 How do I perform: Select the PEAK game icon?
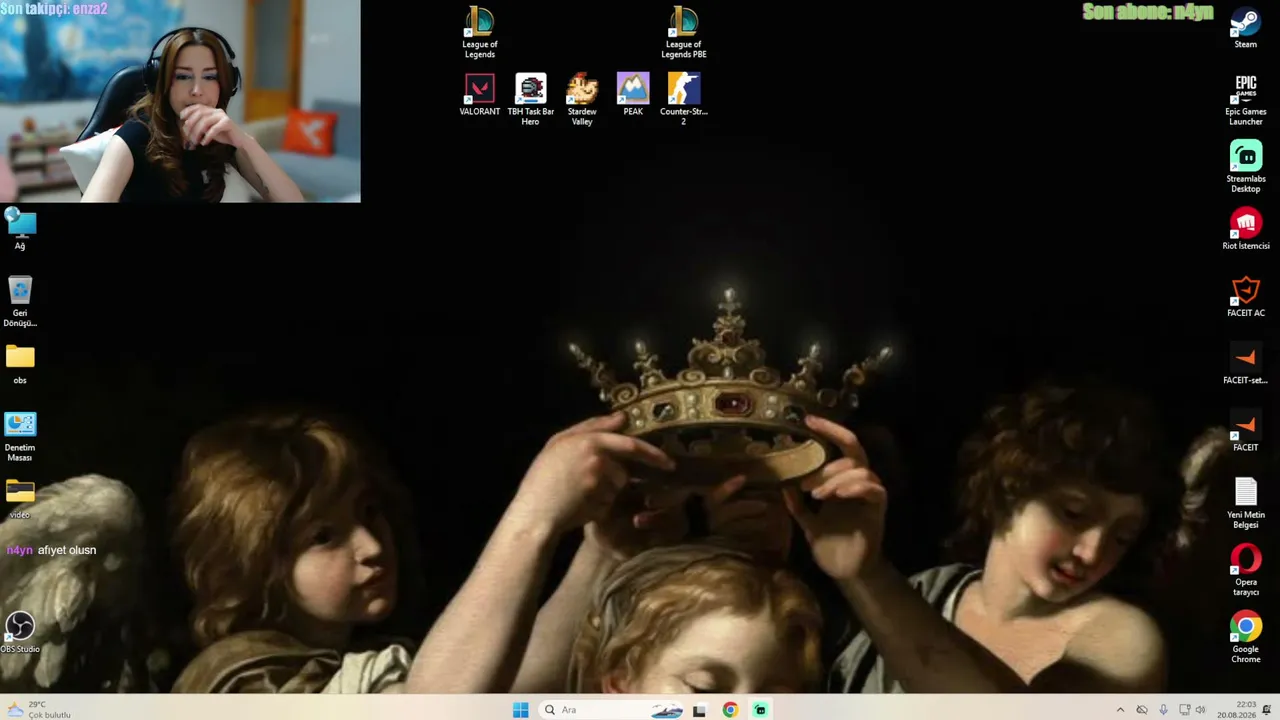coord(633,95)
